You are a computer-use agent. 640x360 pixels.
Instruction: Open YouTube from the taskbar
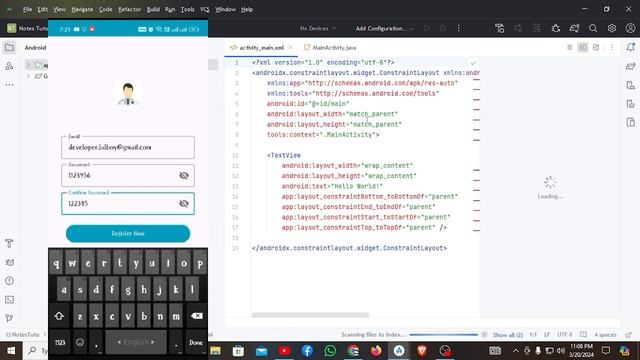tap(284, 351)
